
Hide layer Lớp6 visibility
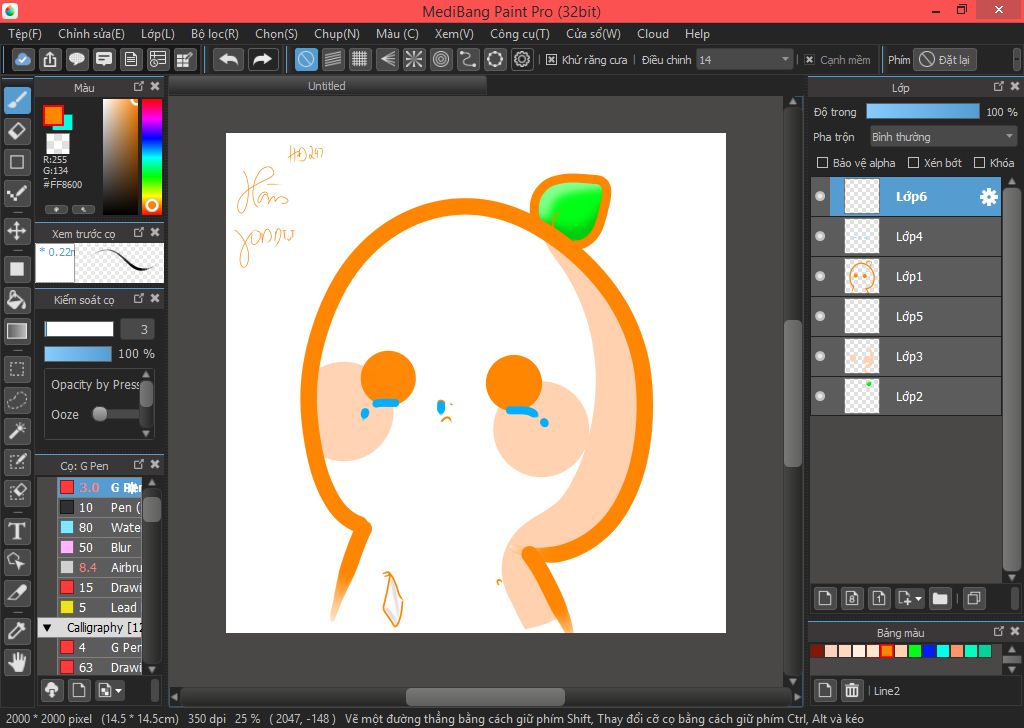coord(820,197)
